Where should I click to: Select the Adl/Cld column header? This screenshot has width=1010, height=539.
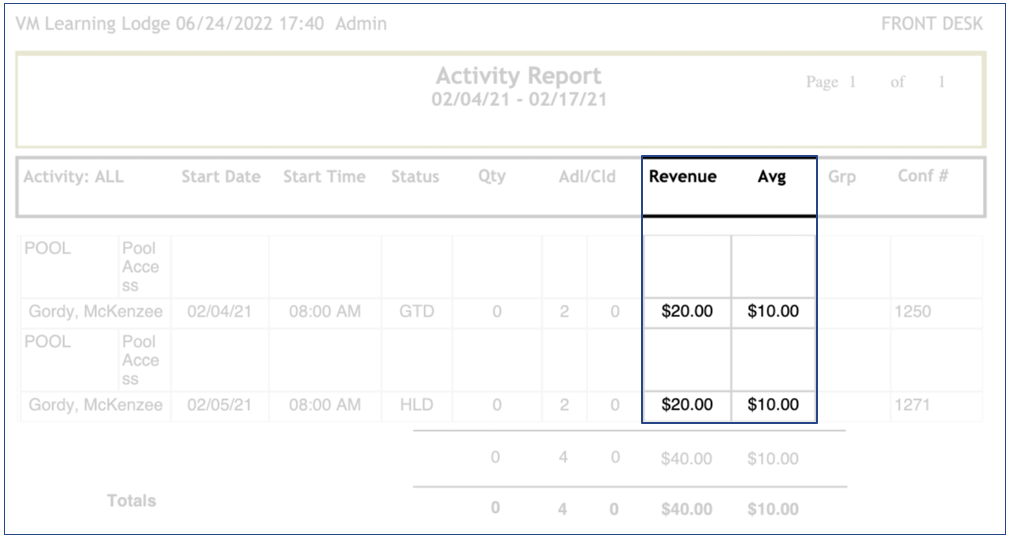tap(587, 177)
